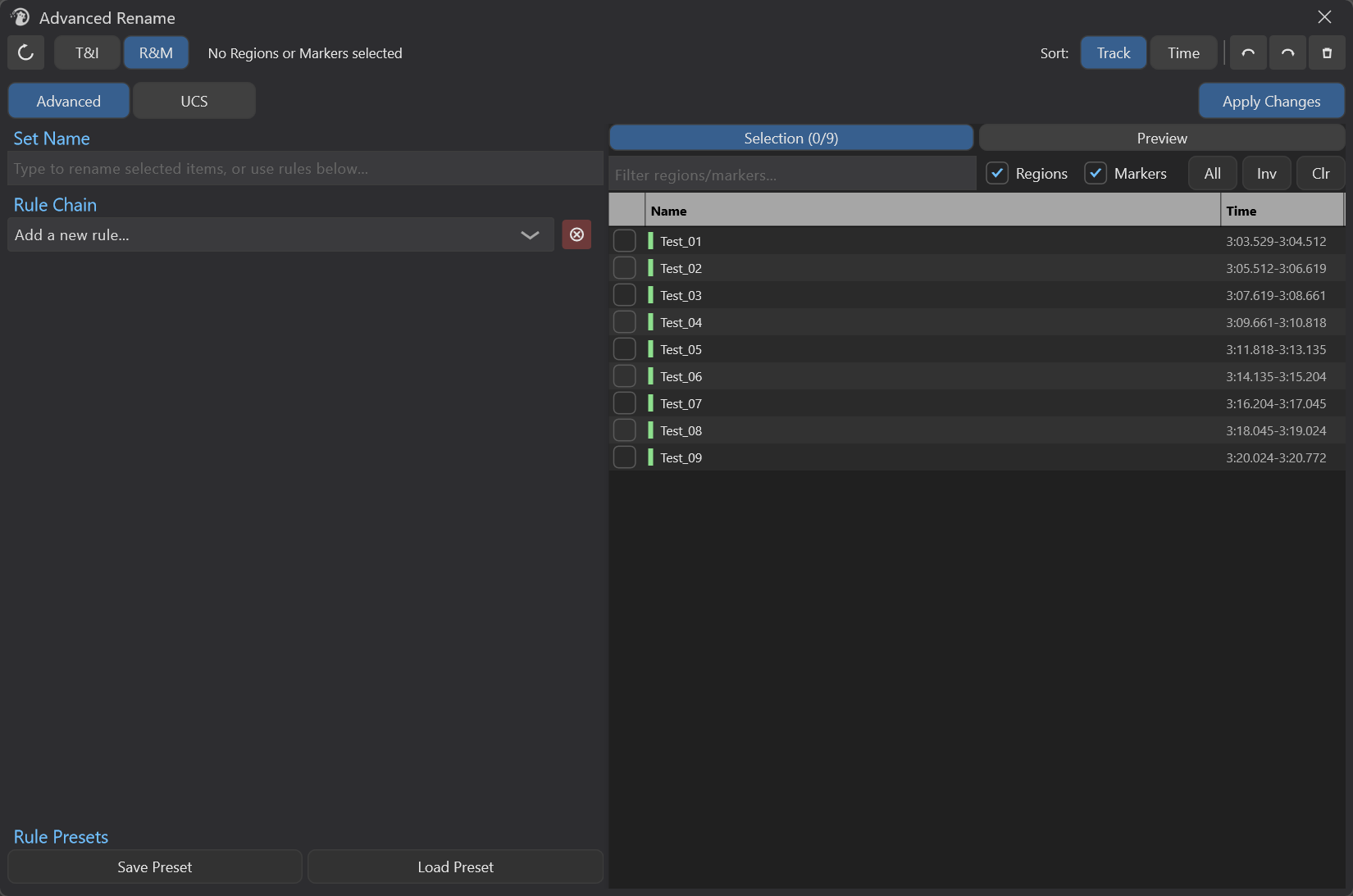Switch to R&M mode
1353x896 pixels.
point(156,53)
